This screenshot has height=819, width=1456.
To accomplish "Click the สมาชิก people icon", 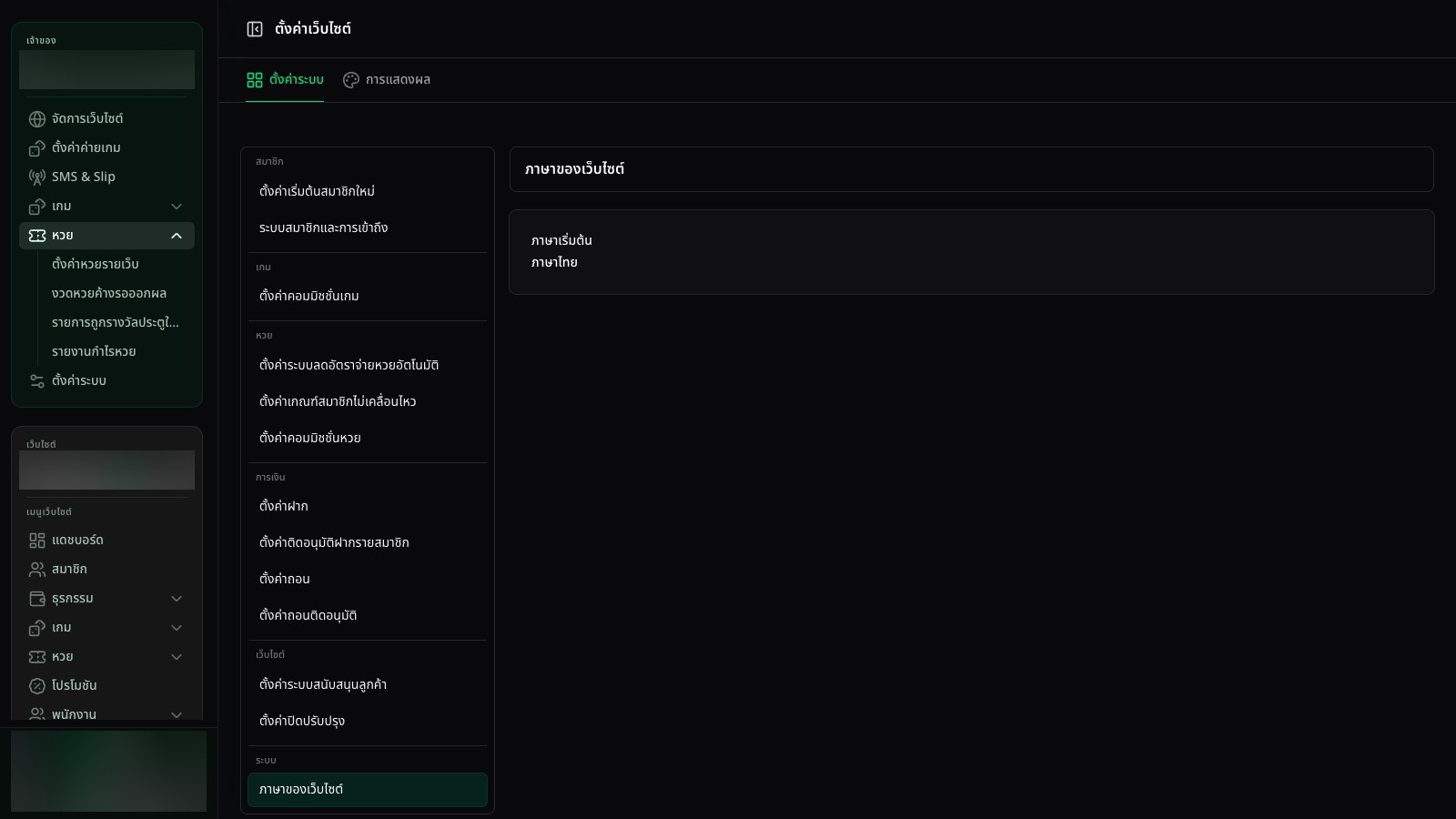I will point(37,570).
